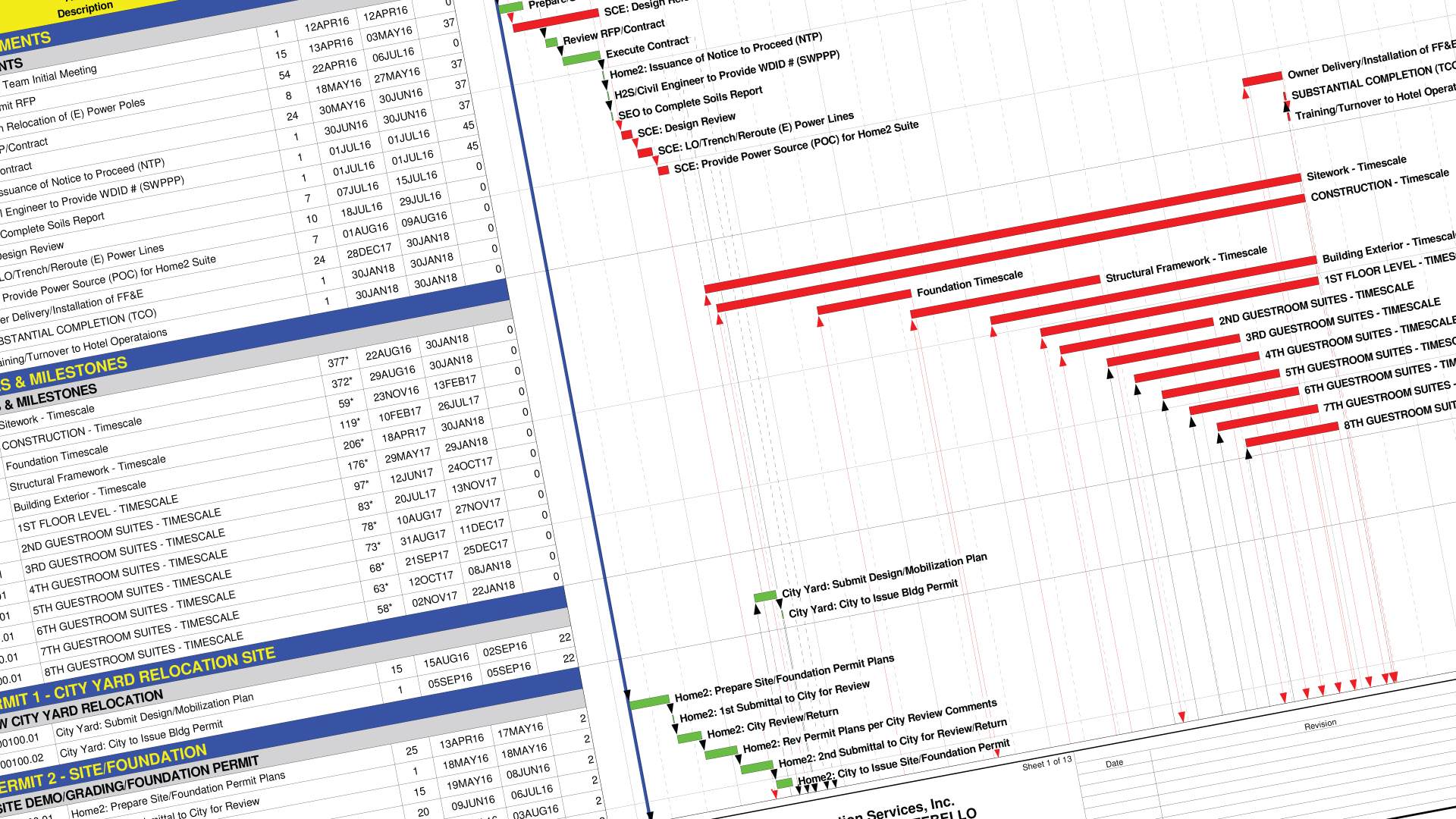Click the red Sitework - Timescale Gantt bar

tap(1003, 234)
